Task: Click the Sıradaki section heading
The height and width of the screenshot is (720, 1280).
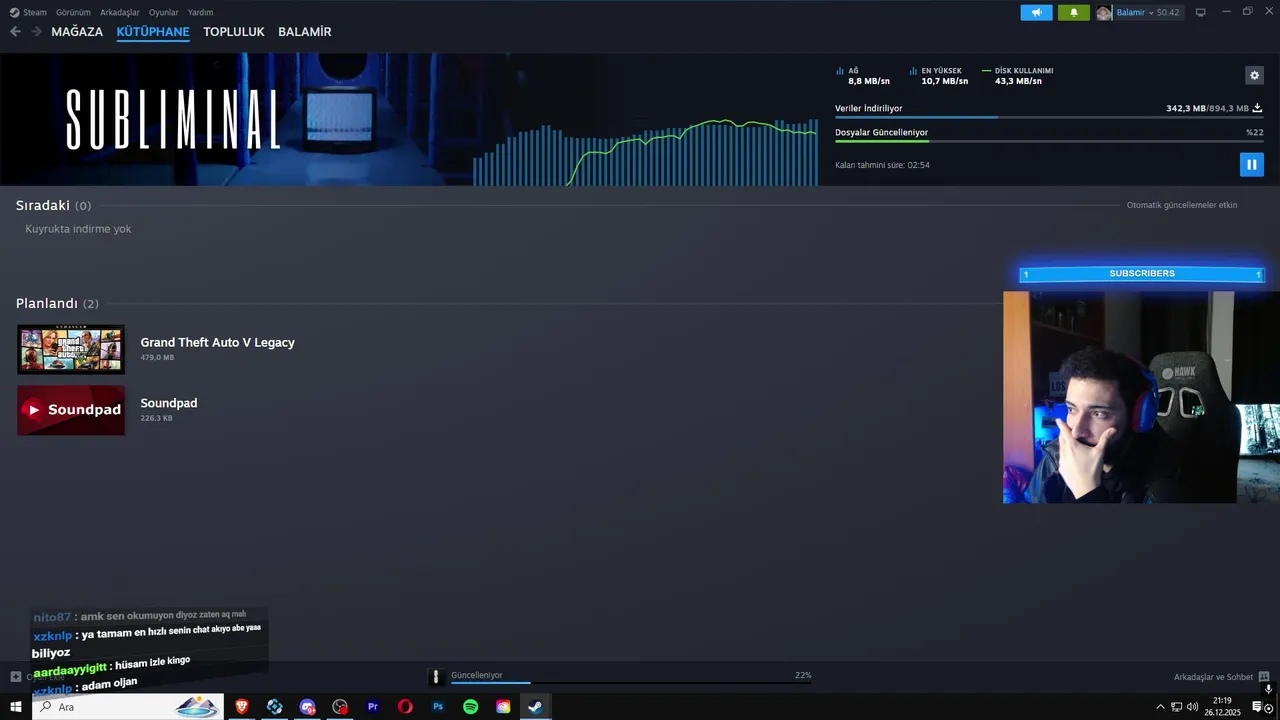Action: 53,205
